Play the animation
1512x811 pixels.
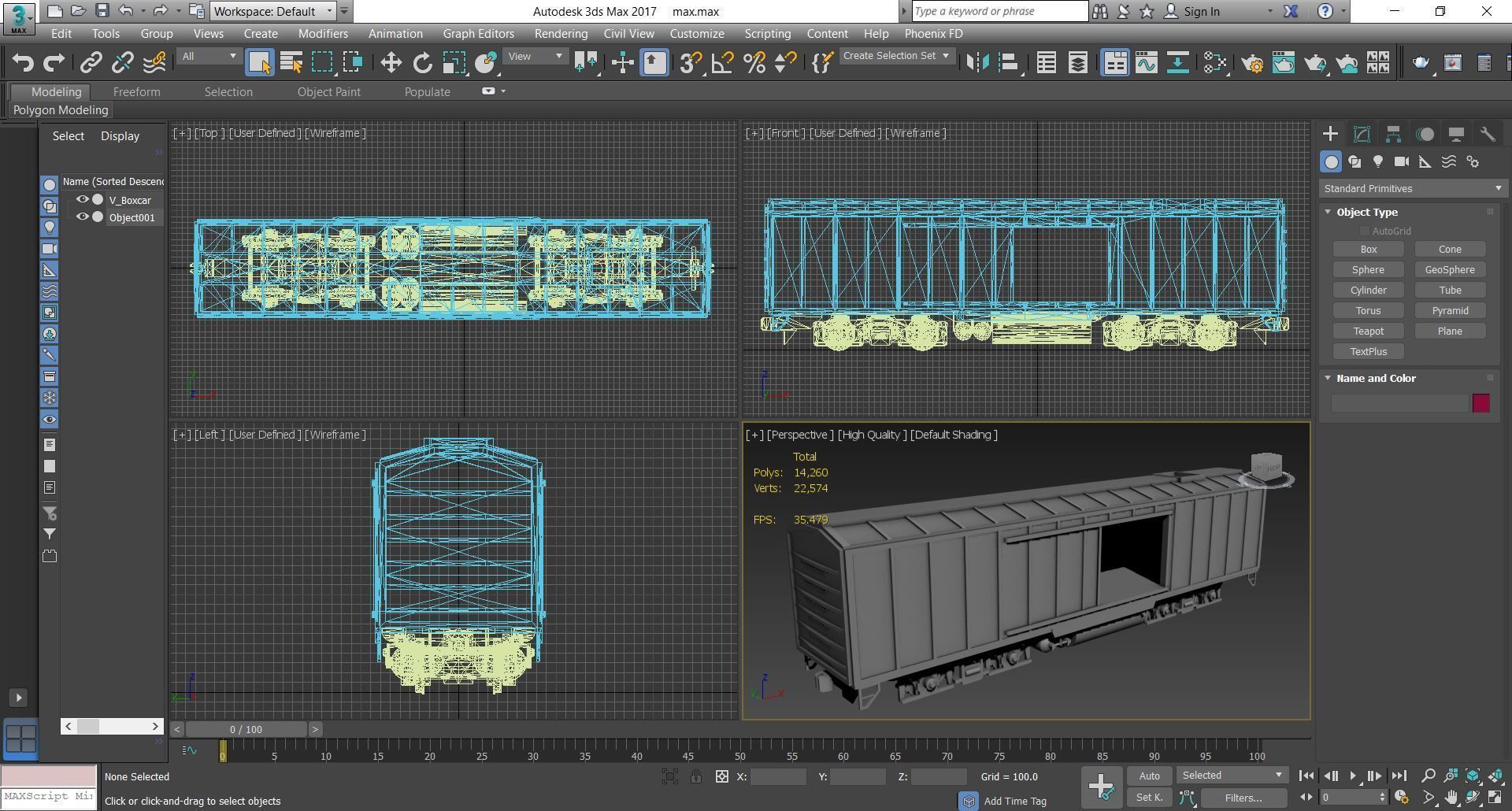coord(1353,776)
